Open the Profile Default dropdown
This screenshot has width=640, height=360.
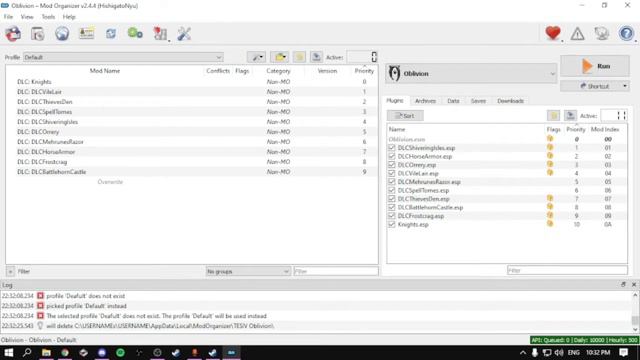point(123,57)
